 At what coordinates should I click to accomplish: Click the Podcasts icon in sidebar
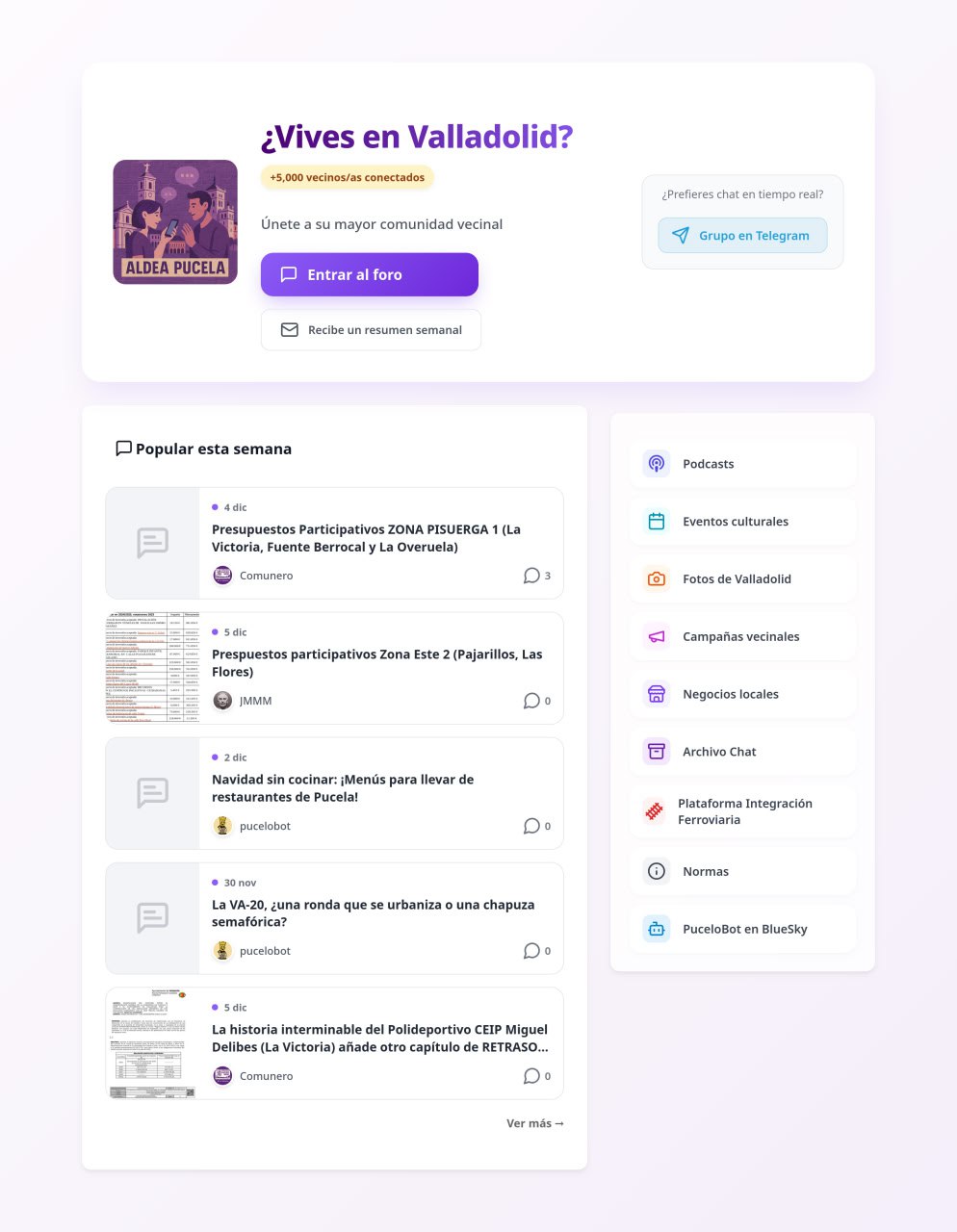(657, 464)
